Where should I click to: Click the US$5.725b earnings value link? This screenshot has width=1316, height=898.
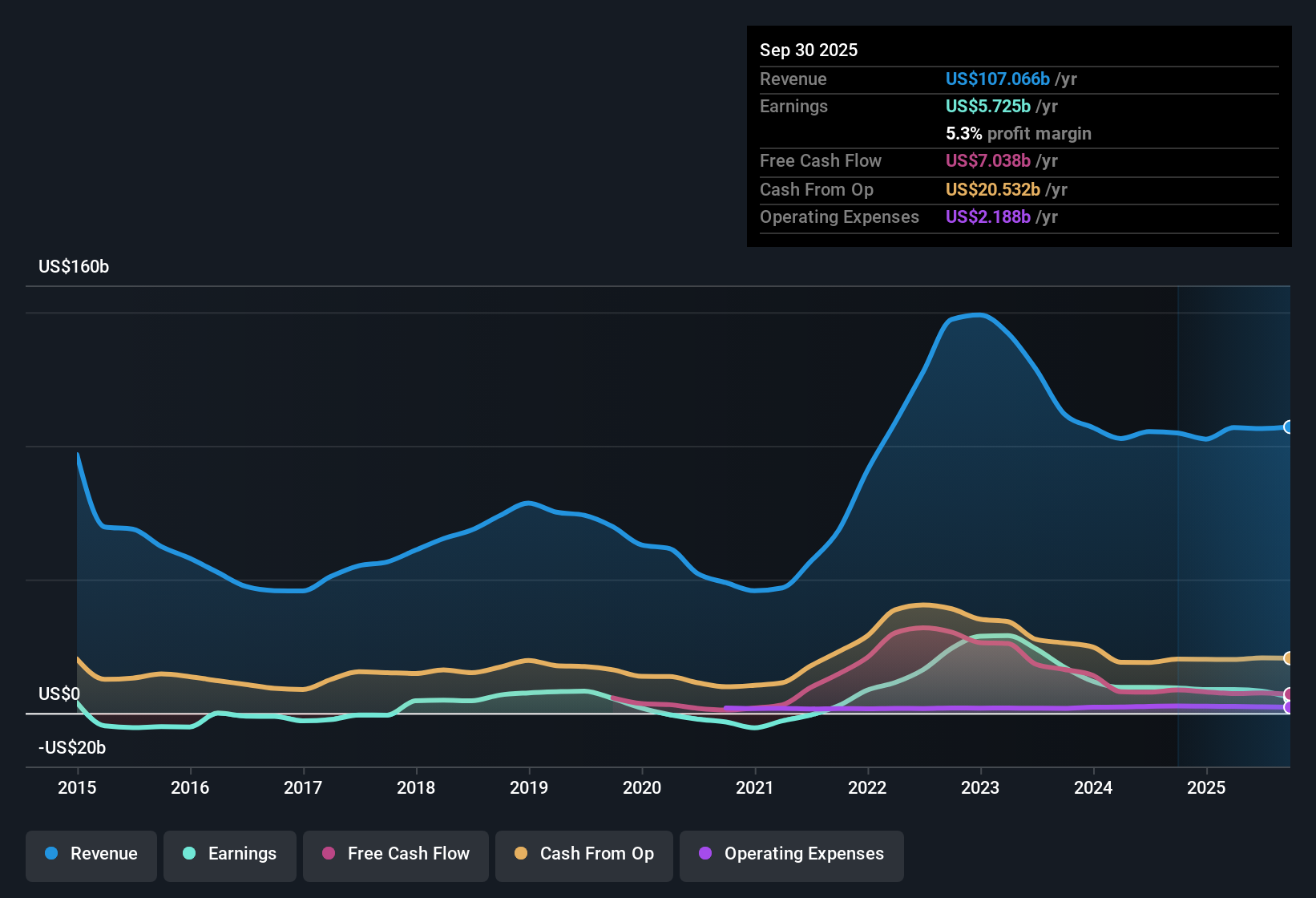pyautogui.click(x=987, y=106)
